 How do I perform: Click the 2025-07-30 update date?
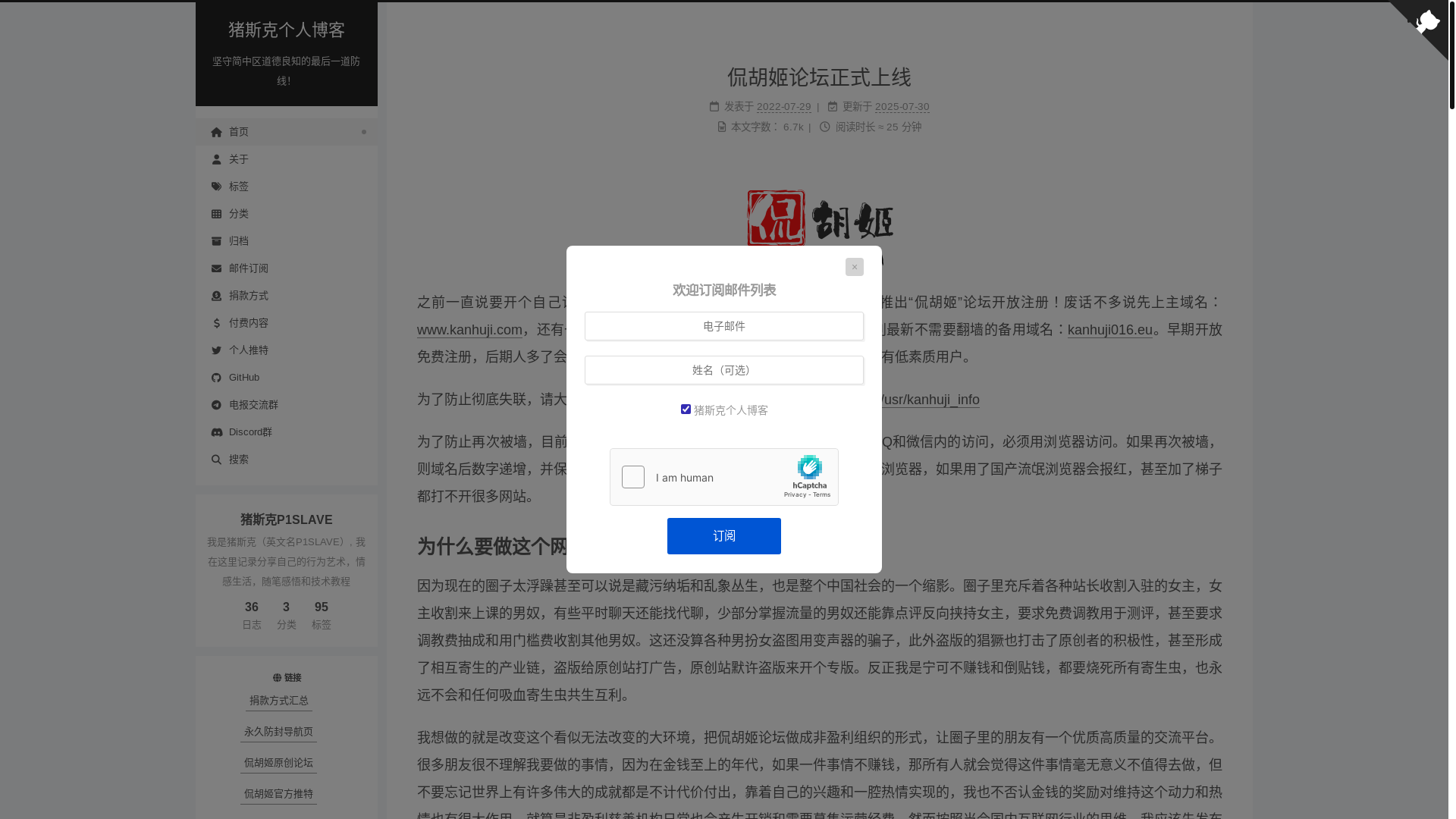click(902, 107)
